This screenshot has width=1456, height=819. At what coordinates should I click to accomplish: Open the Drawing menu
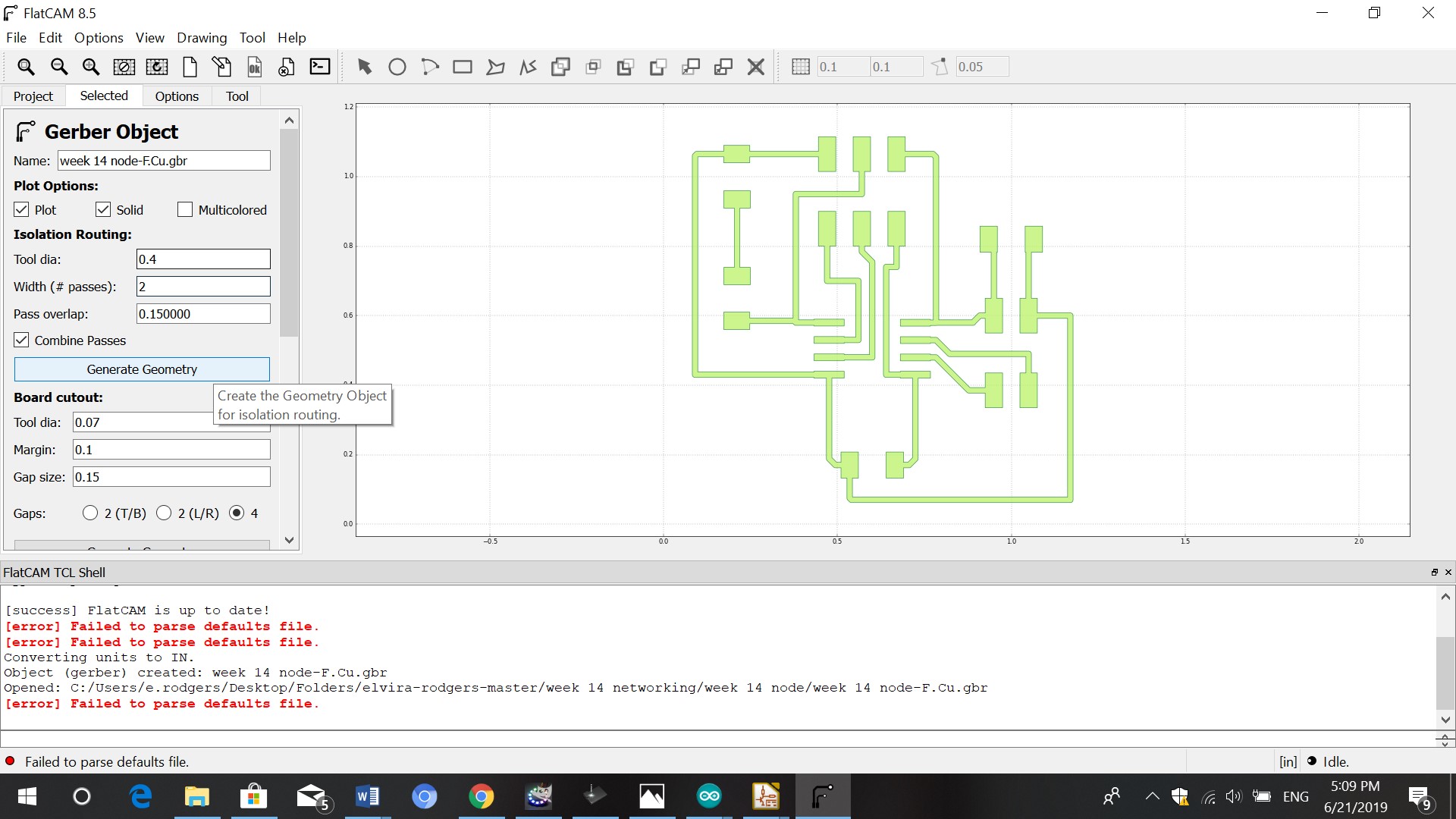point(202,38)
